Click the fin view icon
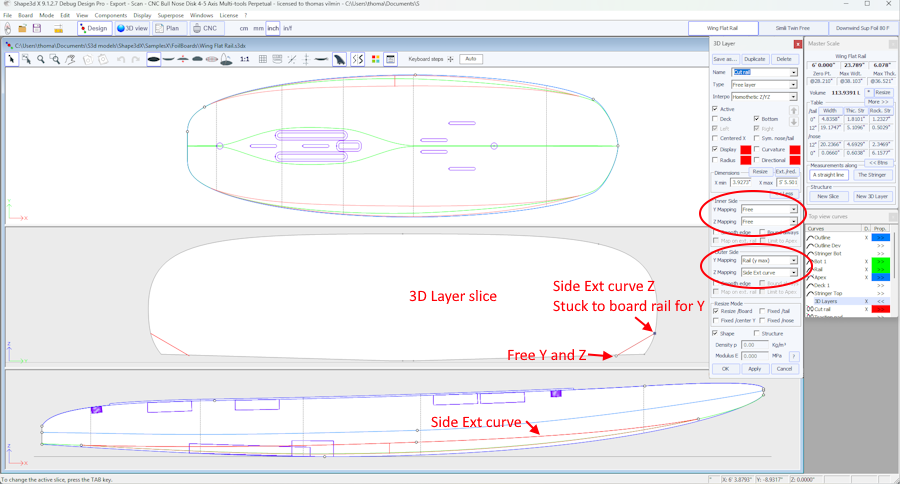Image resolution: width=900 pixels, height=484 pixels. [x=340, y=60]
